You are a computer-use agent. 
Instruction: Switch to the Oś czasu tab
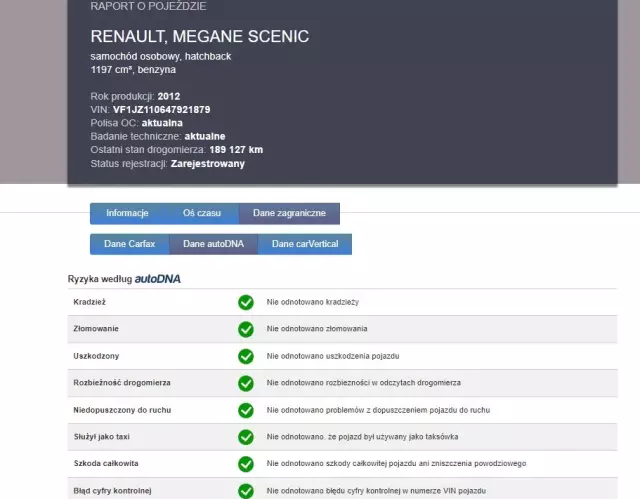202,213
